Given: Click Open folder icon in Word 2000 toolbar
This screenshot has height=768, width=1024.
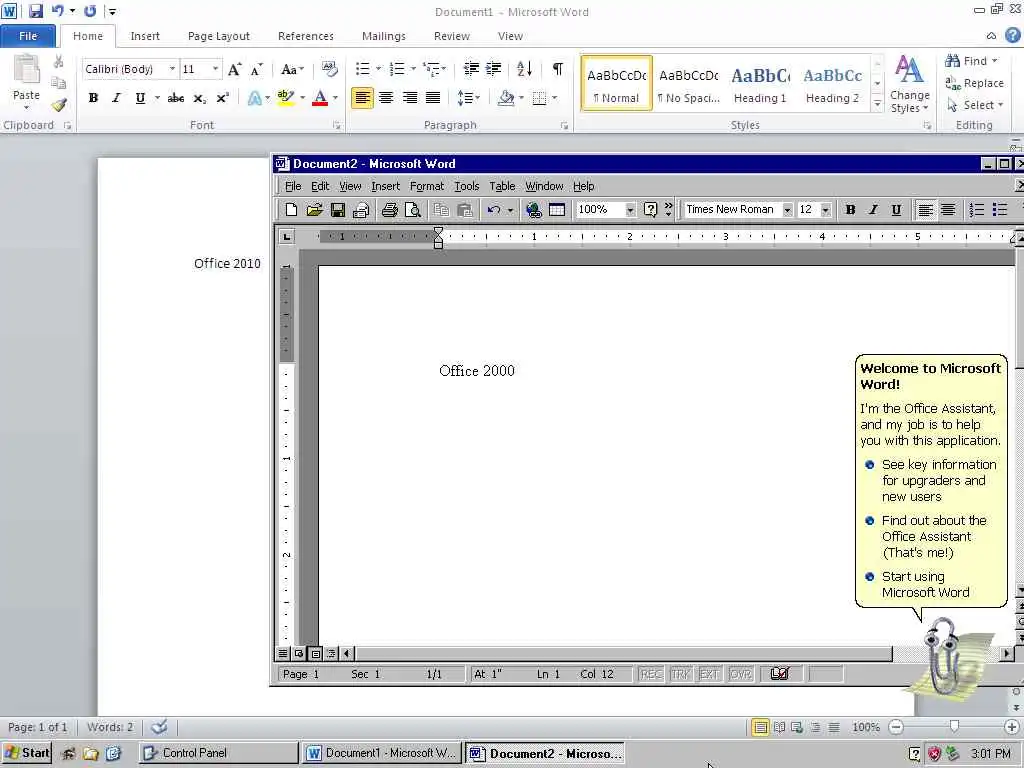Looking at the screenshot, I should (x=314, y=210).
